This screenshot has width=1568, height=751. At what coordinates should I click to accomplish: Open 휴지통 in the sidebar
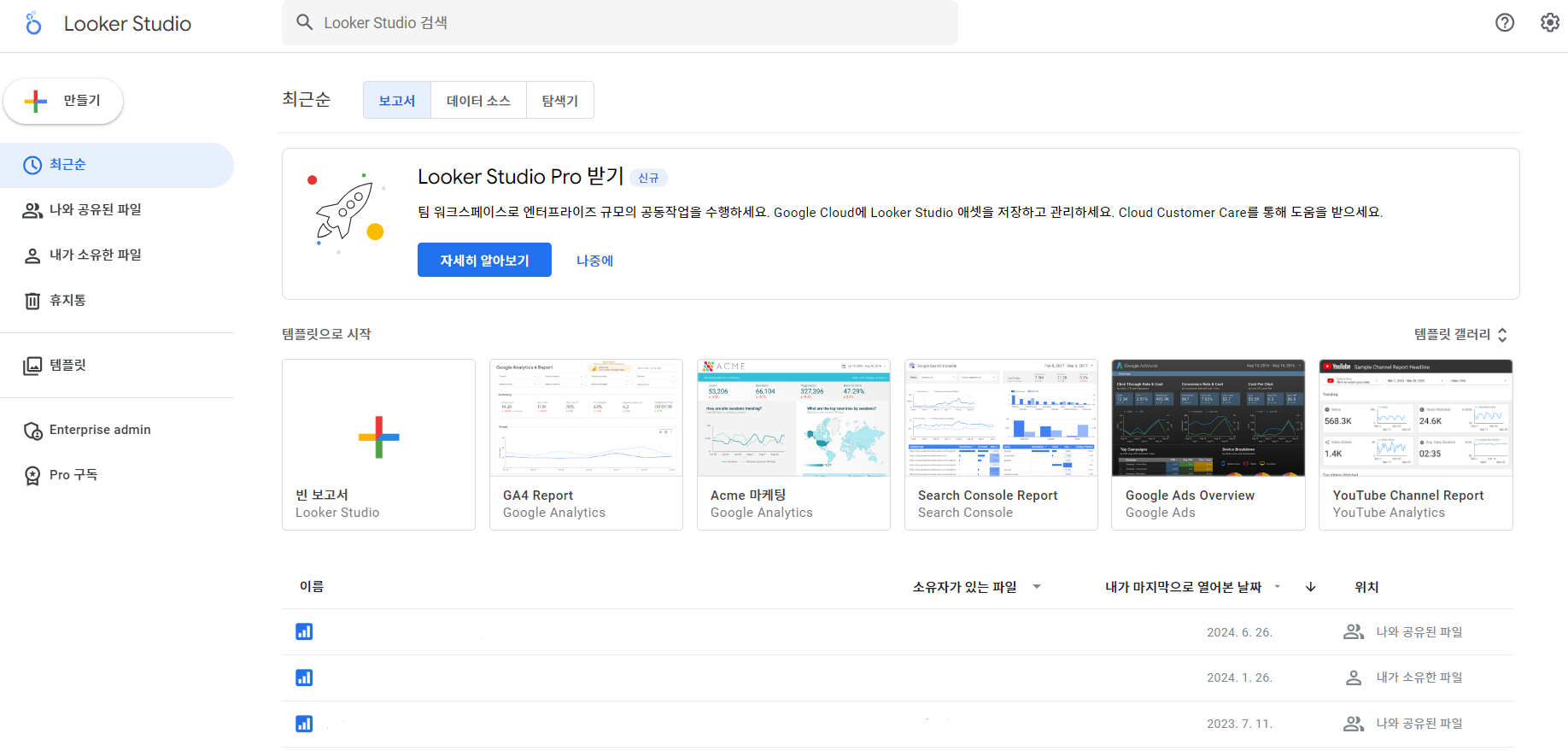(x=117, y=301)
